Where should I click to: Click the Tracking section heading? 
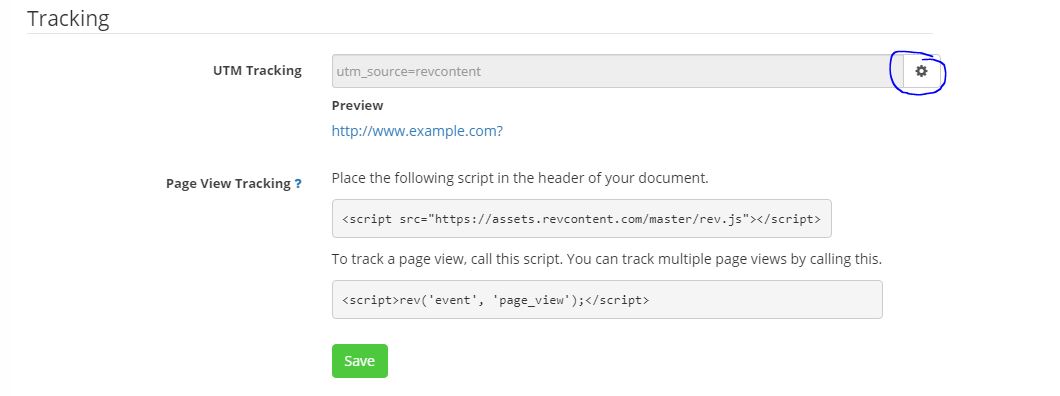(x=68, y=18)
